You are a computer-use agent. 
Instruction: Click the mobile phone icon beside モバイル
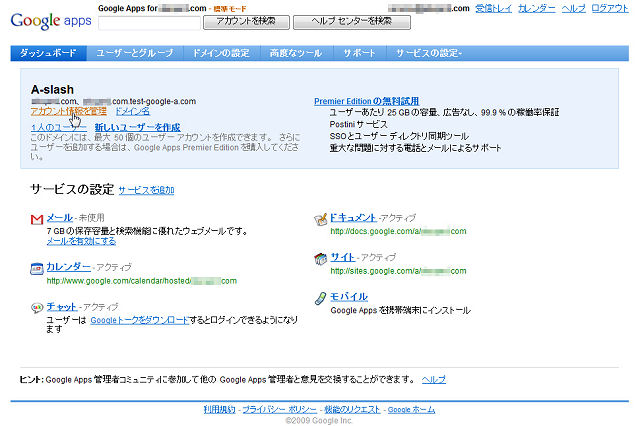[x=320, y=298]
